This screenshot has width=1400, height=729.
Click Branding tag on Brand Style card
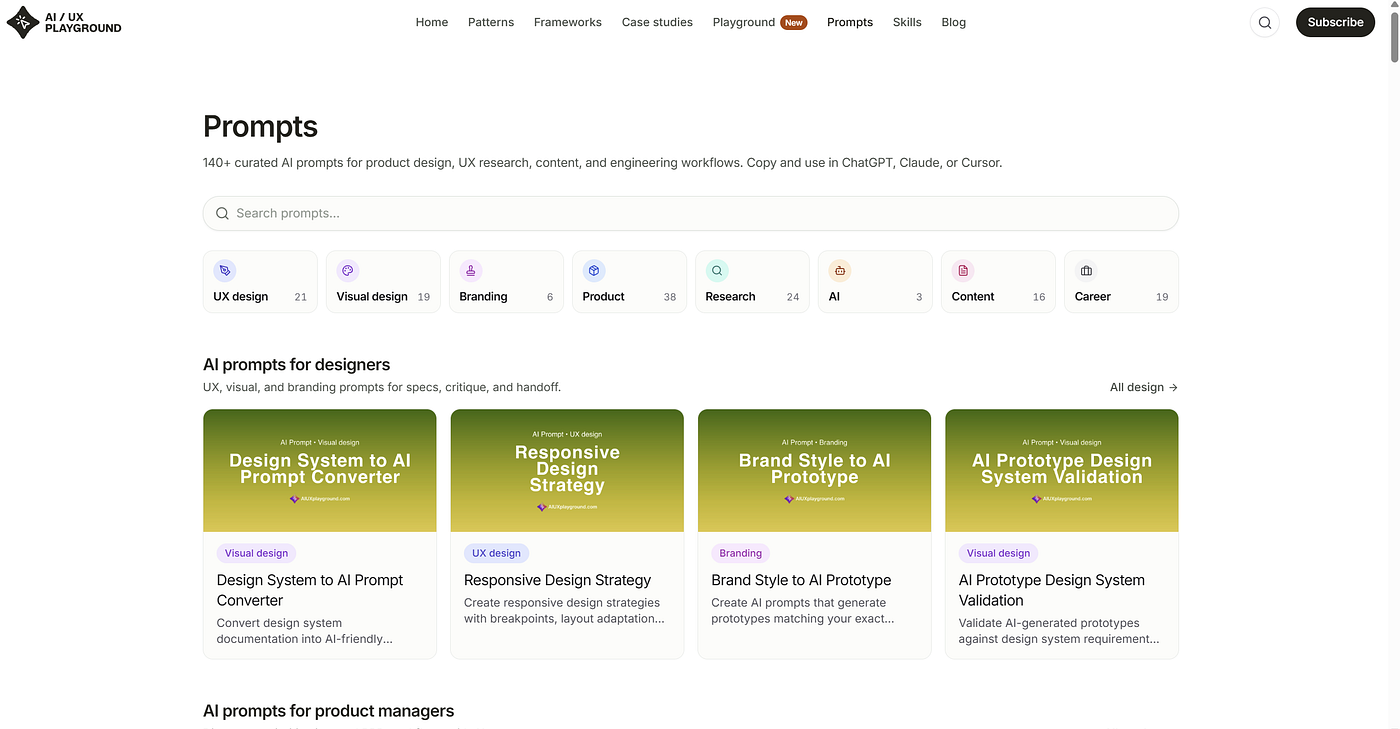(741, 553)
